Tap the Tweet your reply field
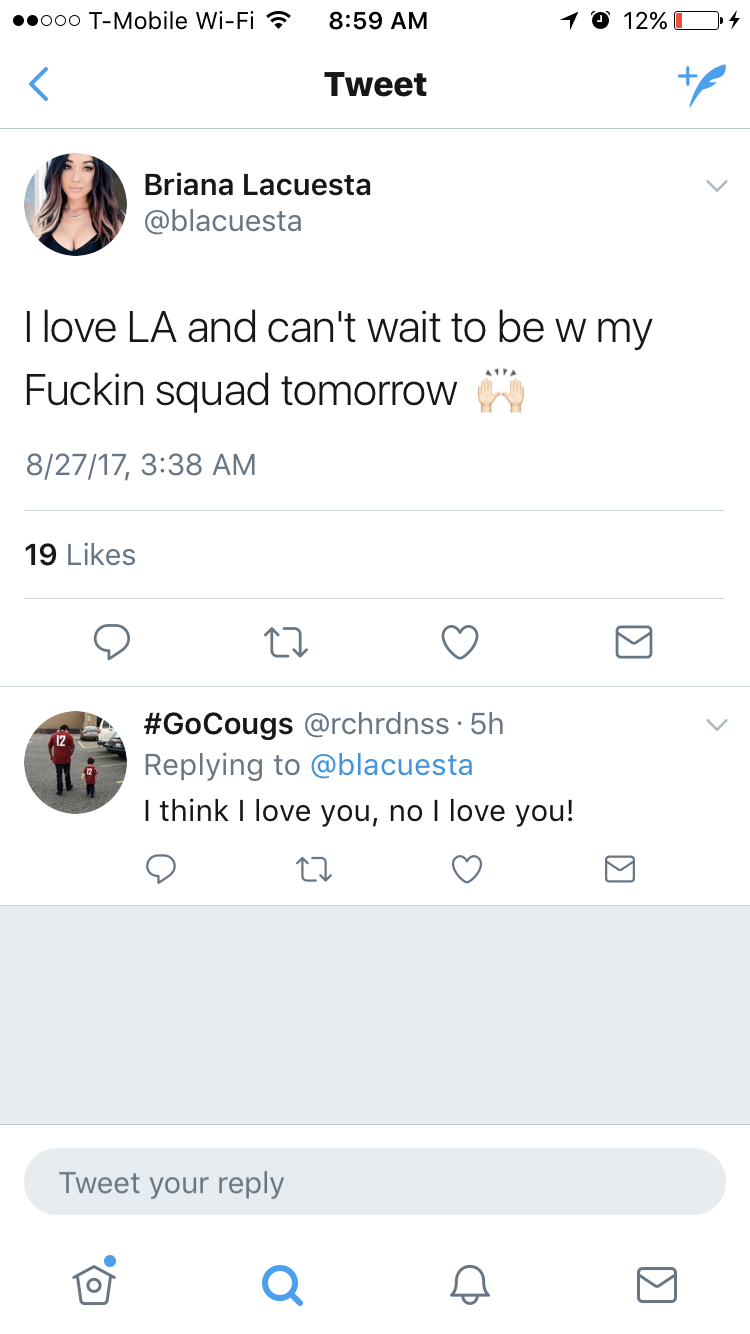750x1334 pixels. pos(375,1182)
